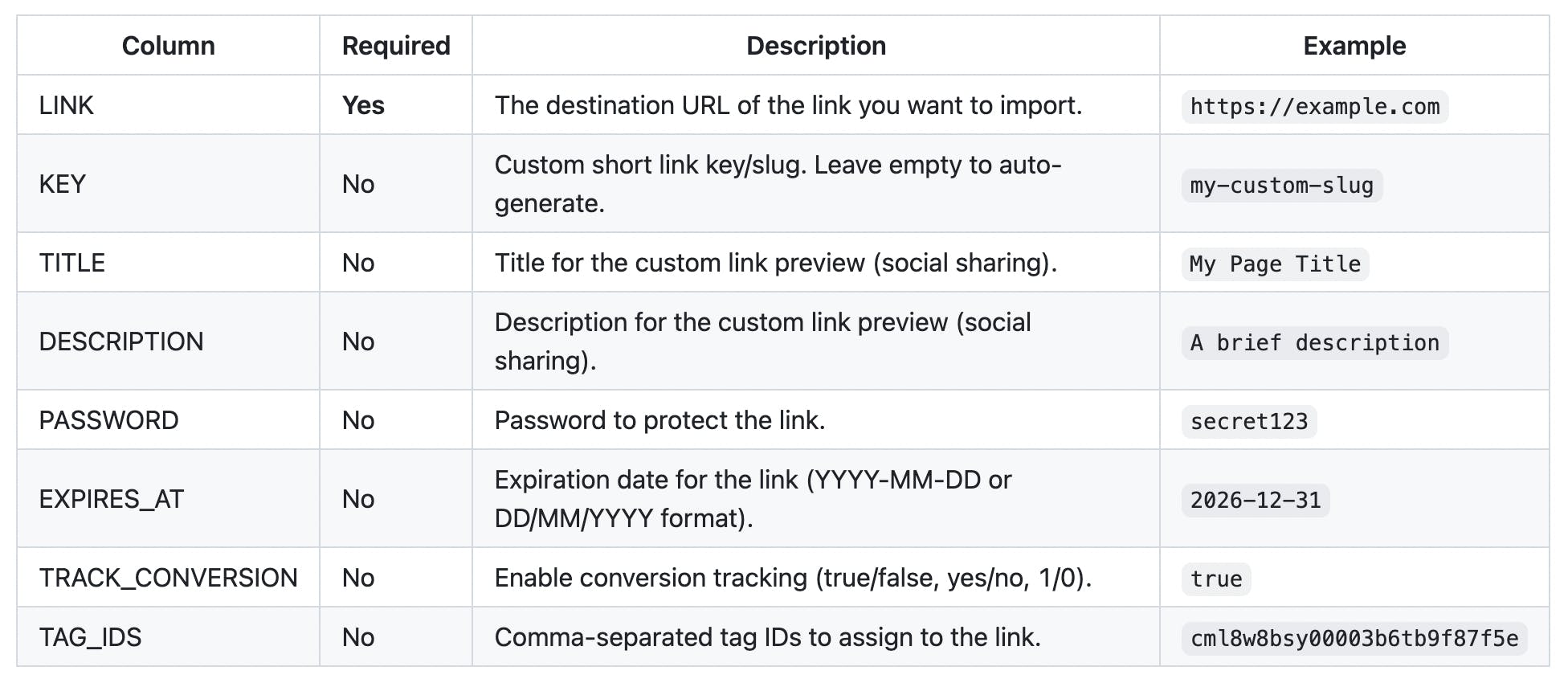Select the TITLE row name
The height and width of the screenshot is (683, 1568).
[x=72, y=263]
